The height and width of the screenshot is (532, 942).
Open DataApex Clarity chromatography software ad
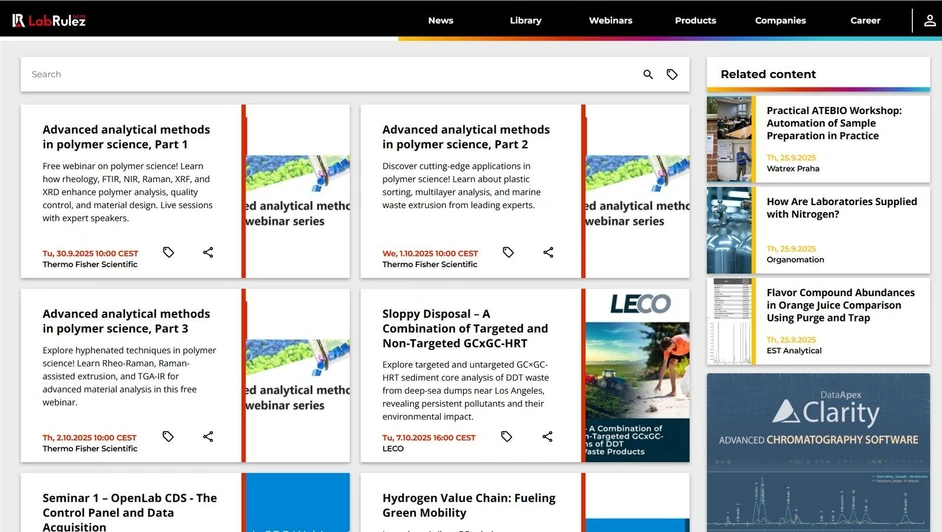pyautogui.click(x=818, y=453)
